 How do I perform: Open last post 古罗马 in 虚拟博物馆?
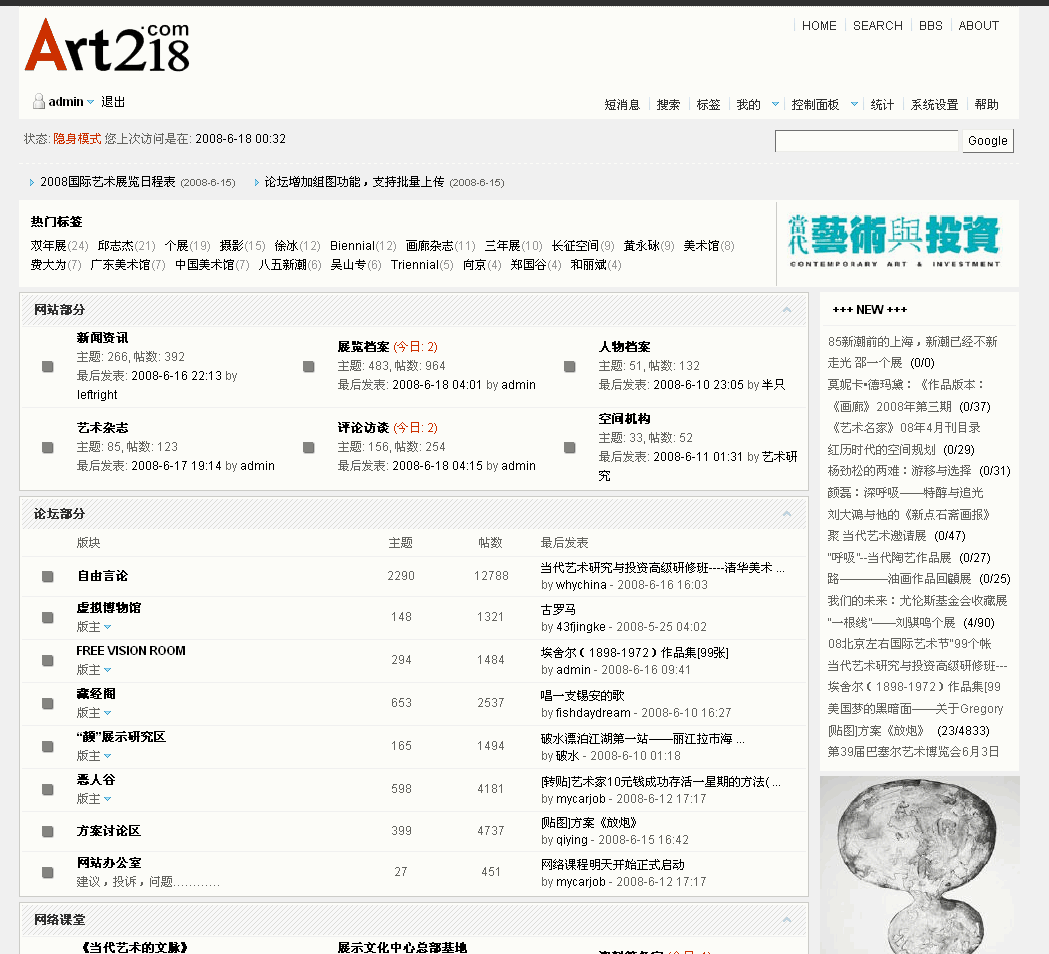(558, 609)
